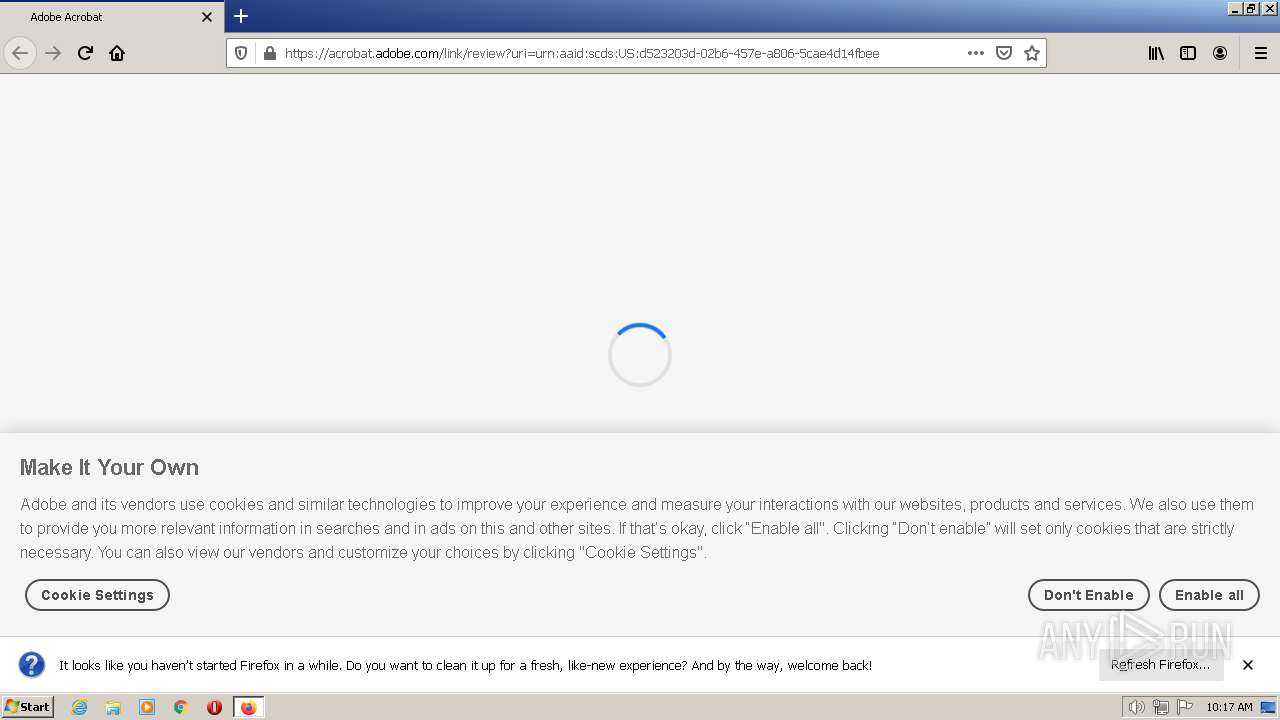Screen dimensions: 1280x720
Task: Open Firefox account menu
Action: pos(1220,53)
